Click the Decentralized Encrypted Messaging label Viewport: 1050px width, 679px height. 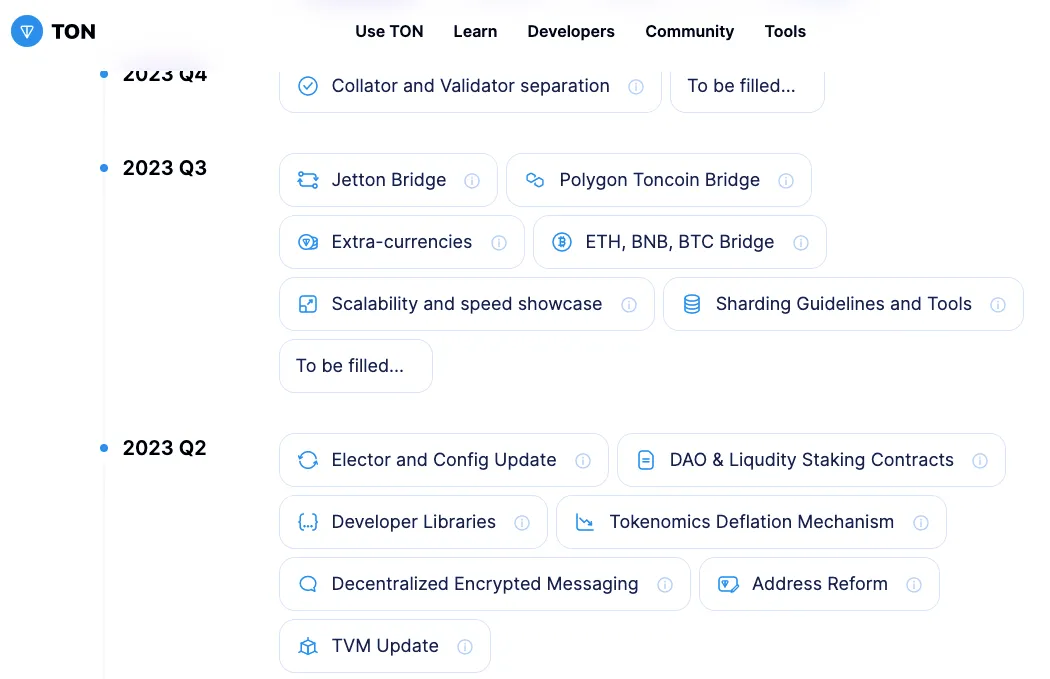coord(485,584)
